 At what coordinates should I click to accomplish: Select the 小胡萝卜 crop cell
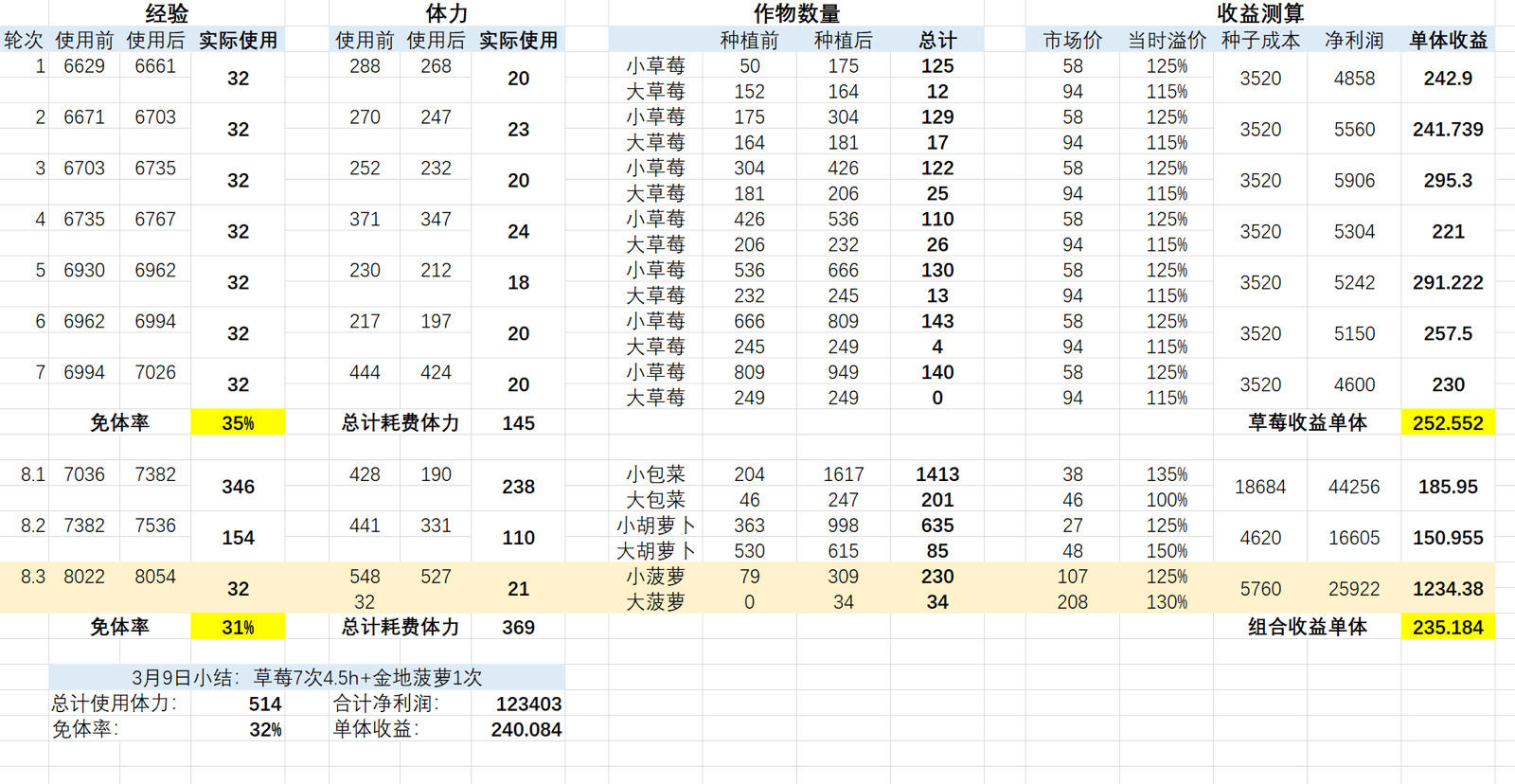[655, 525]
